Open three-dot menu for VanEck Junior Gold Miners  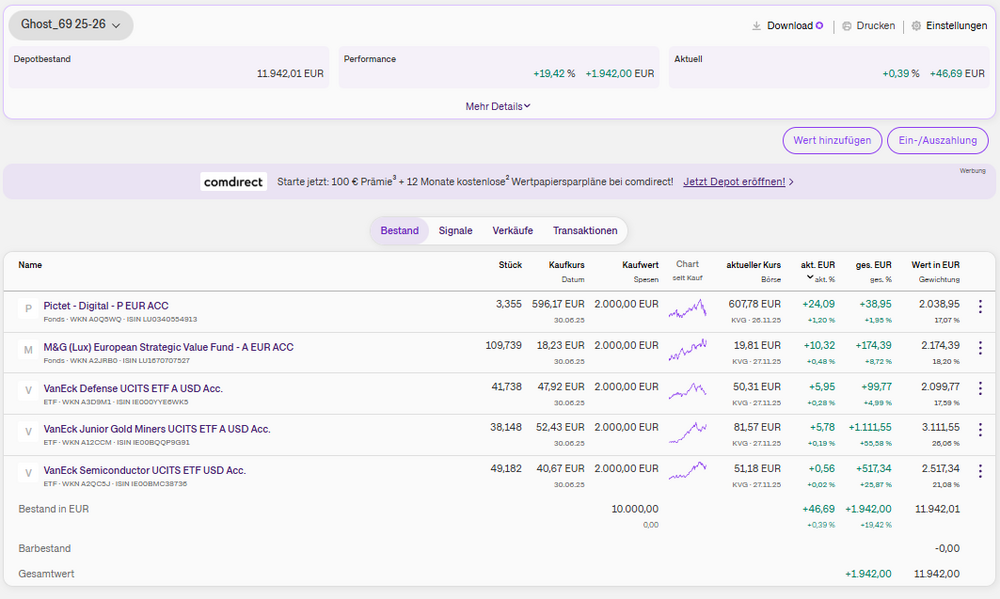[x=979, y=430]
